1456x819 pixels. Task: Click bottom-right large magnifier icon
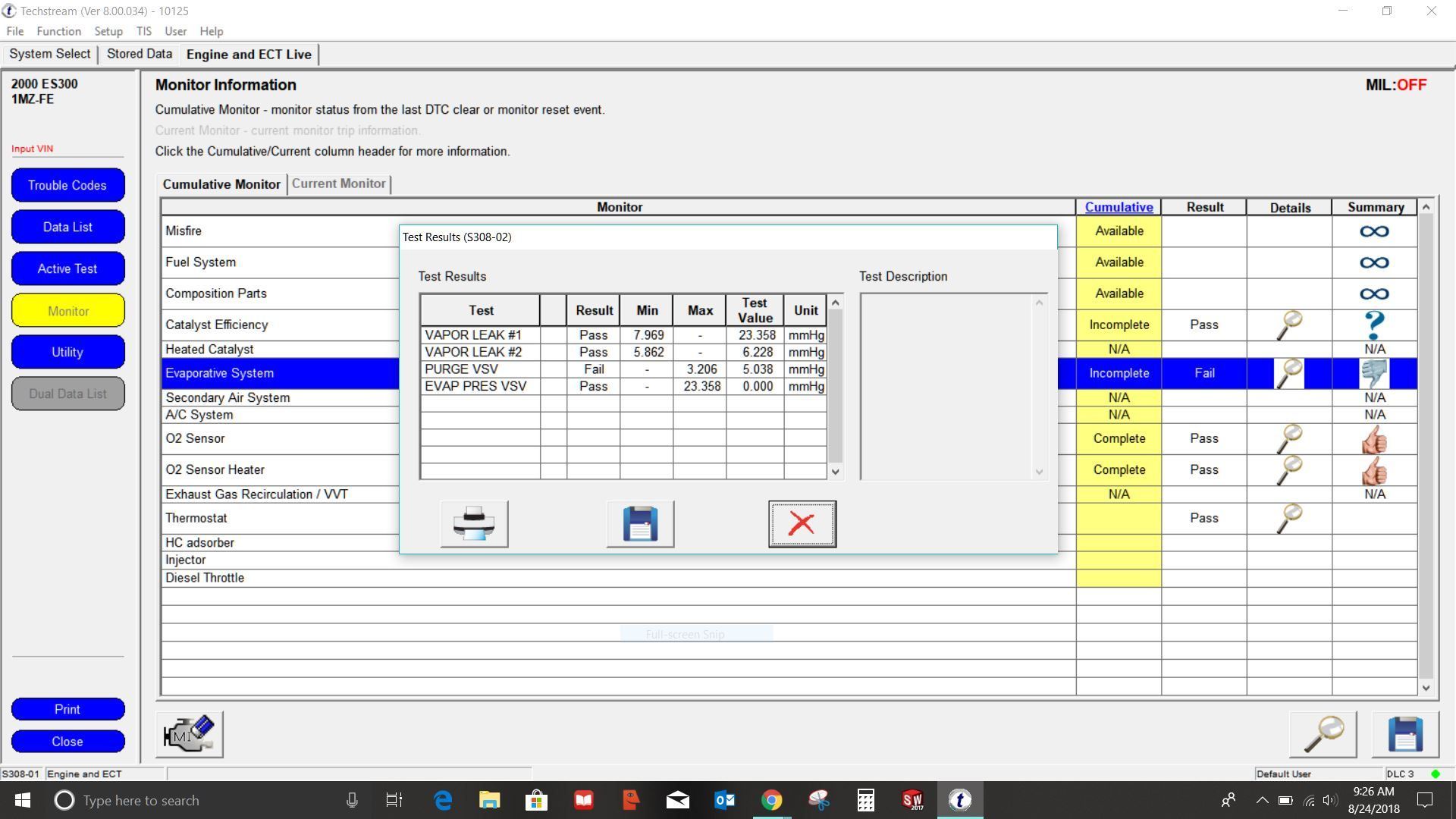coord(1323,734)
